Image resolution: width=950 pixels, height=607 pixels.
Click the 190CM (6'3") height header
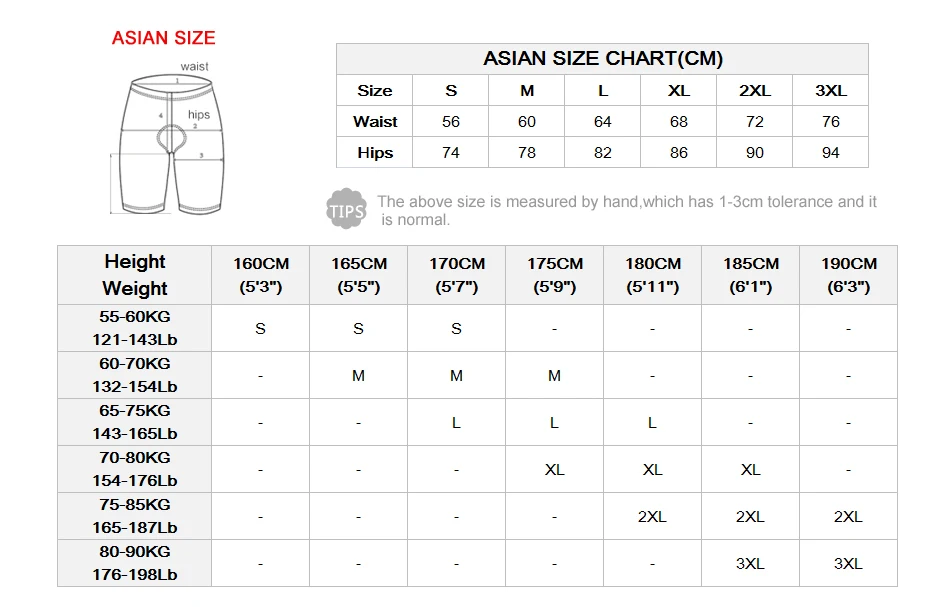[848, 275]
